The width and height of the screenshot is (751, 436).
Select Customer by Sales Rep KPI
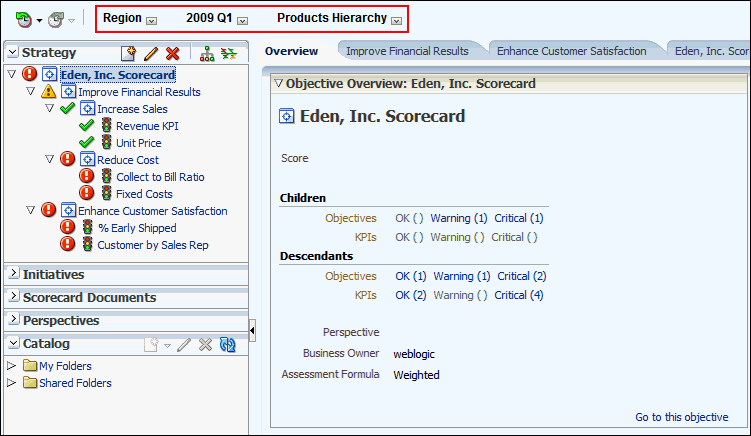click(x=153, y=245)
